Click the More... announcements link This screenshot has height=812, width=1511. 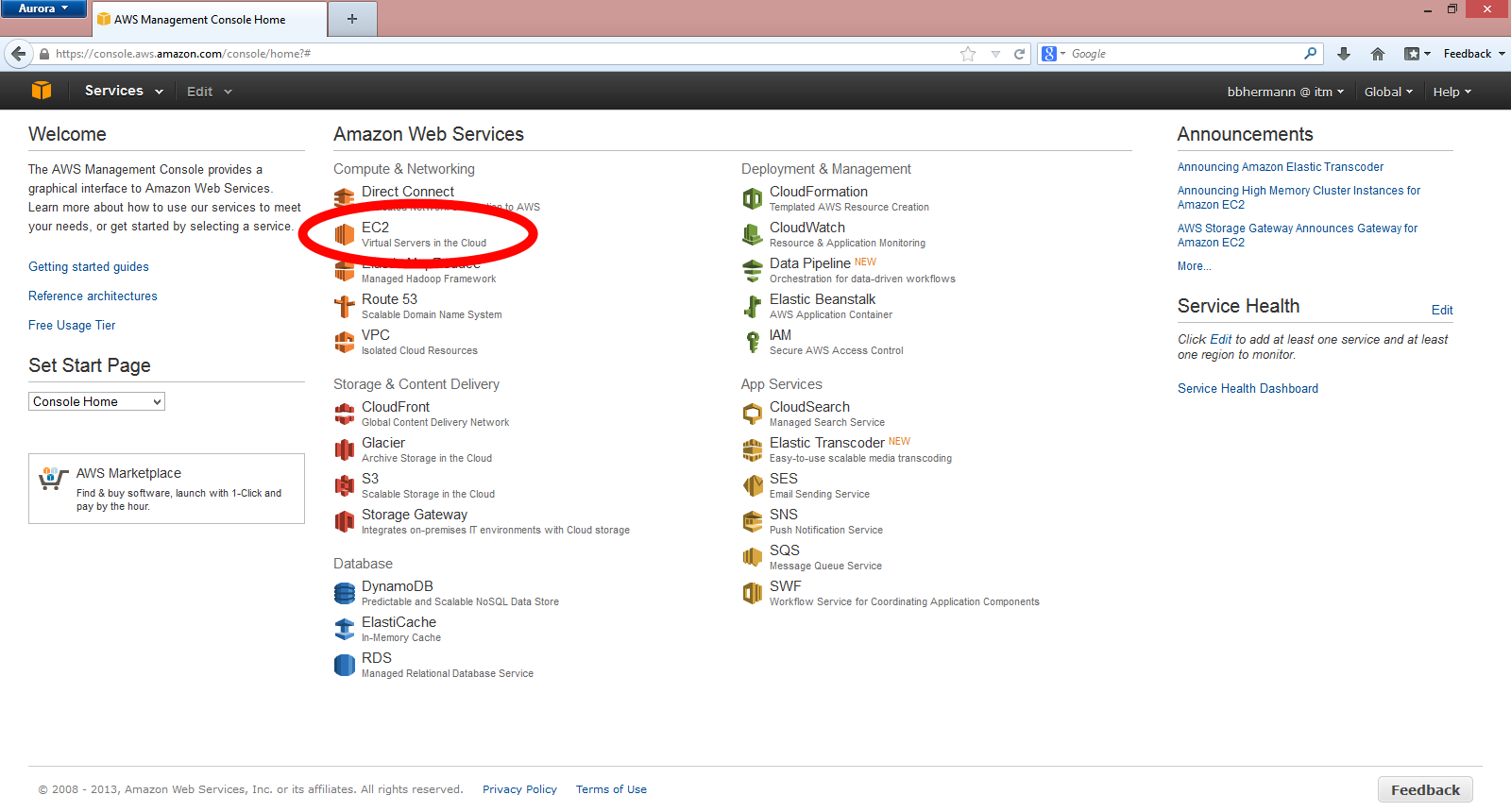click(x=1194, y=266)
